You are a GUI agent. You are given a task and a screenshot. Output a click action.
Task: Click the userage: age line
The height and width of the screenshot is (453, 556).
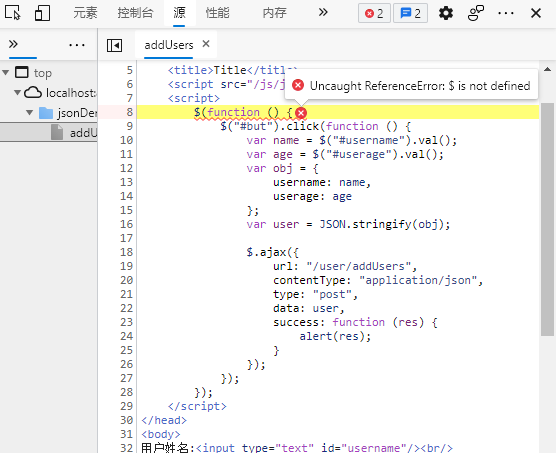[x=312, y=196]
